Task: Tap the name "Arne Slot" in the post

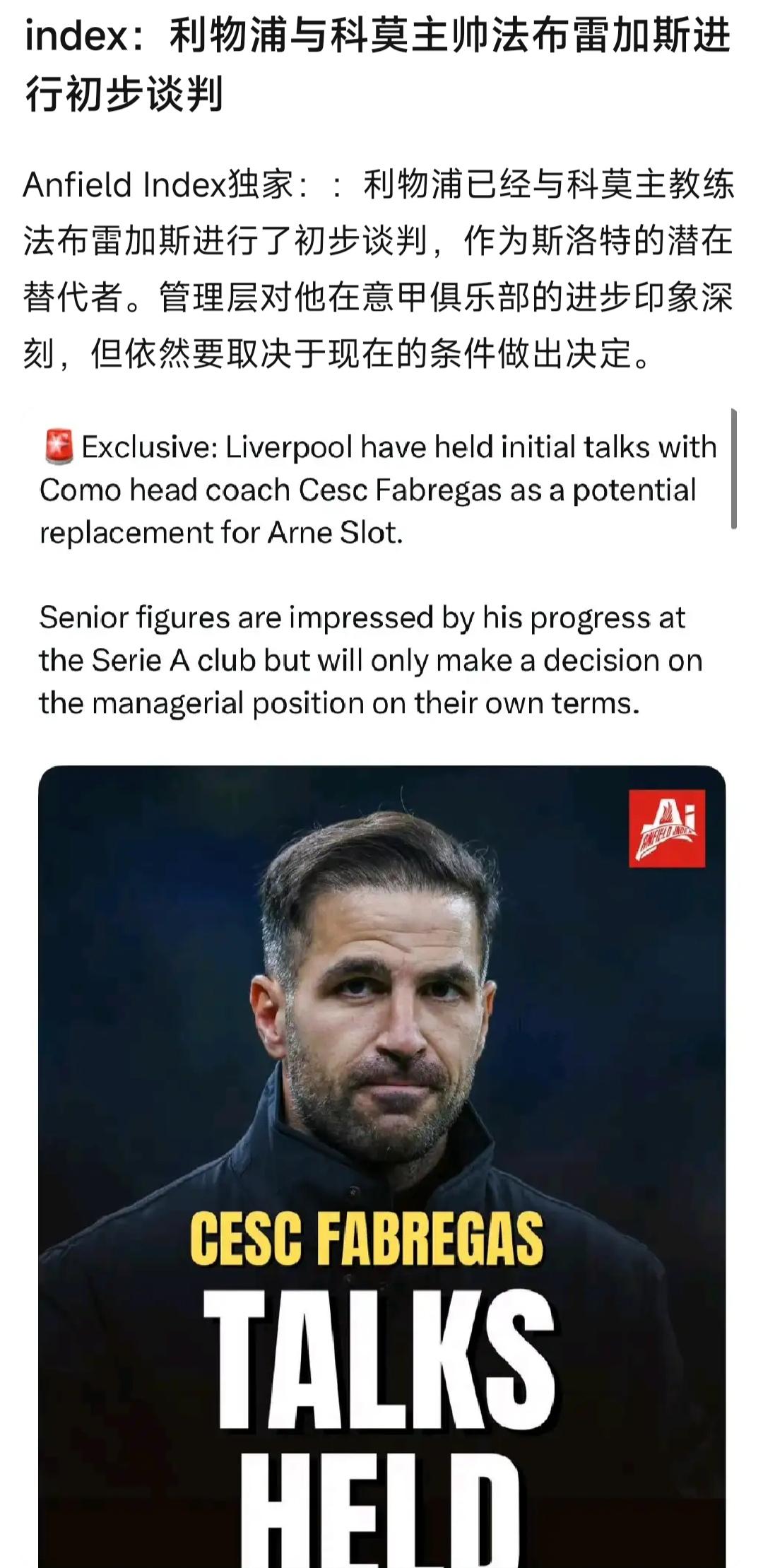Action: point(333,532)
